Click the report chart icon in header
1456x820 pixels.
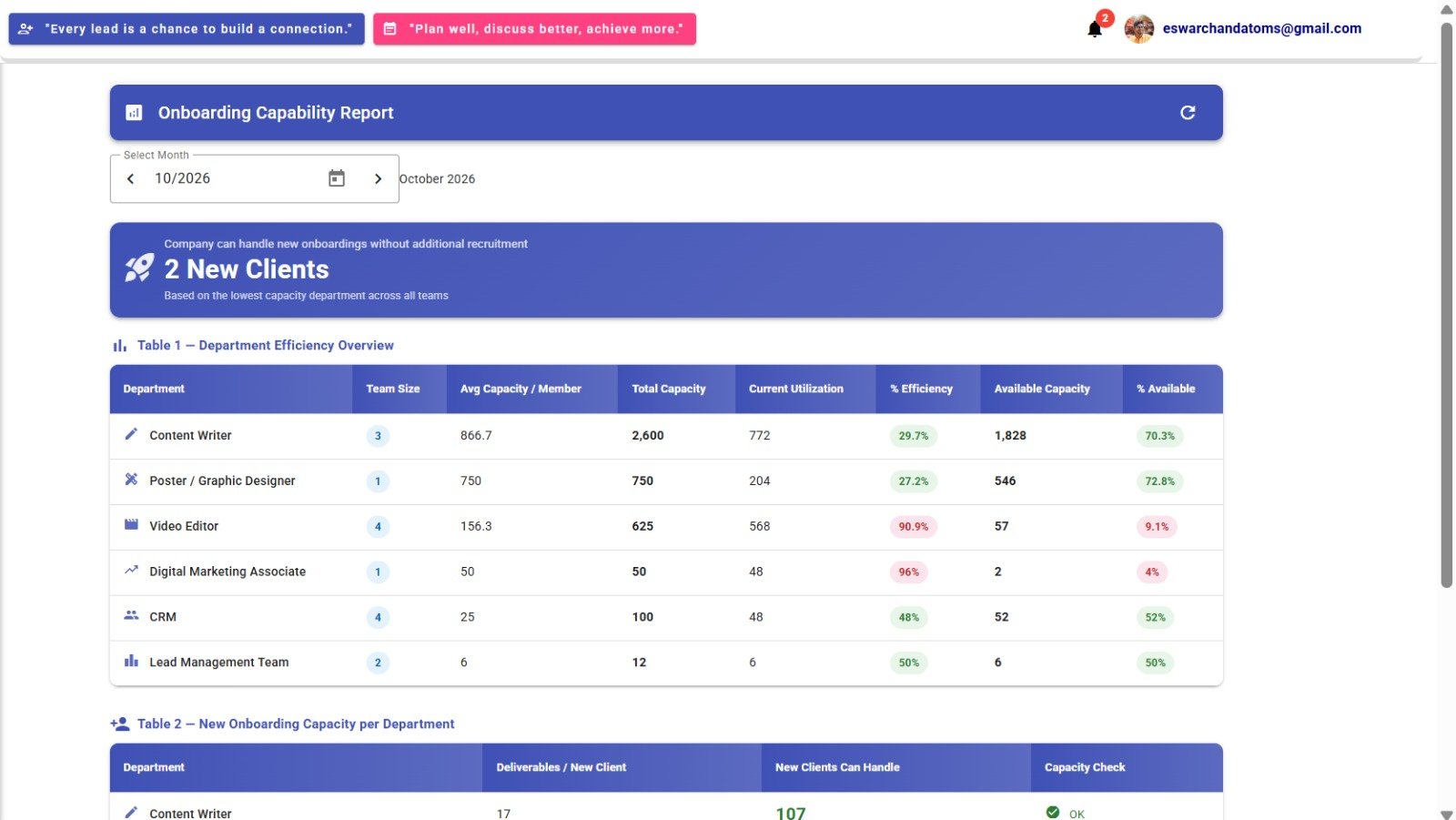tap(134, 113)
